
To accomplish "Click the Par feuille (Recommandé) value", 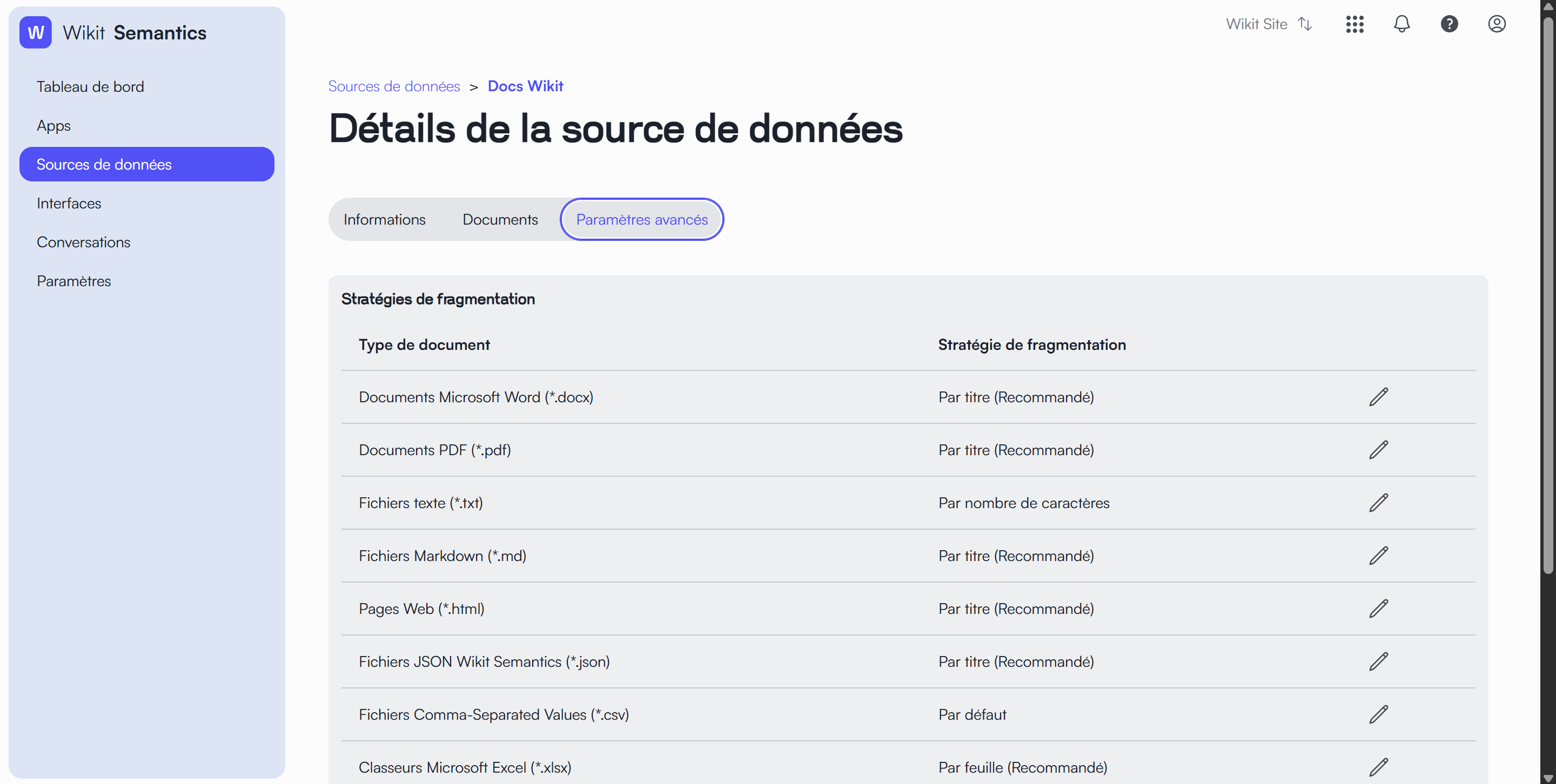I will pos(1023,768).
